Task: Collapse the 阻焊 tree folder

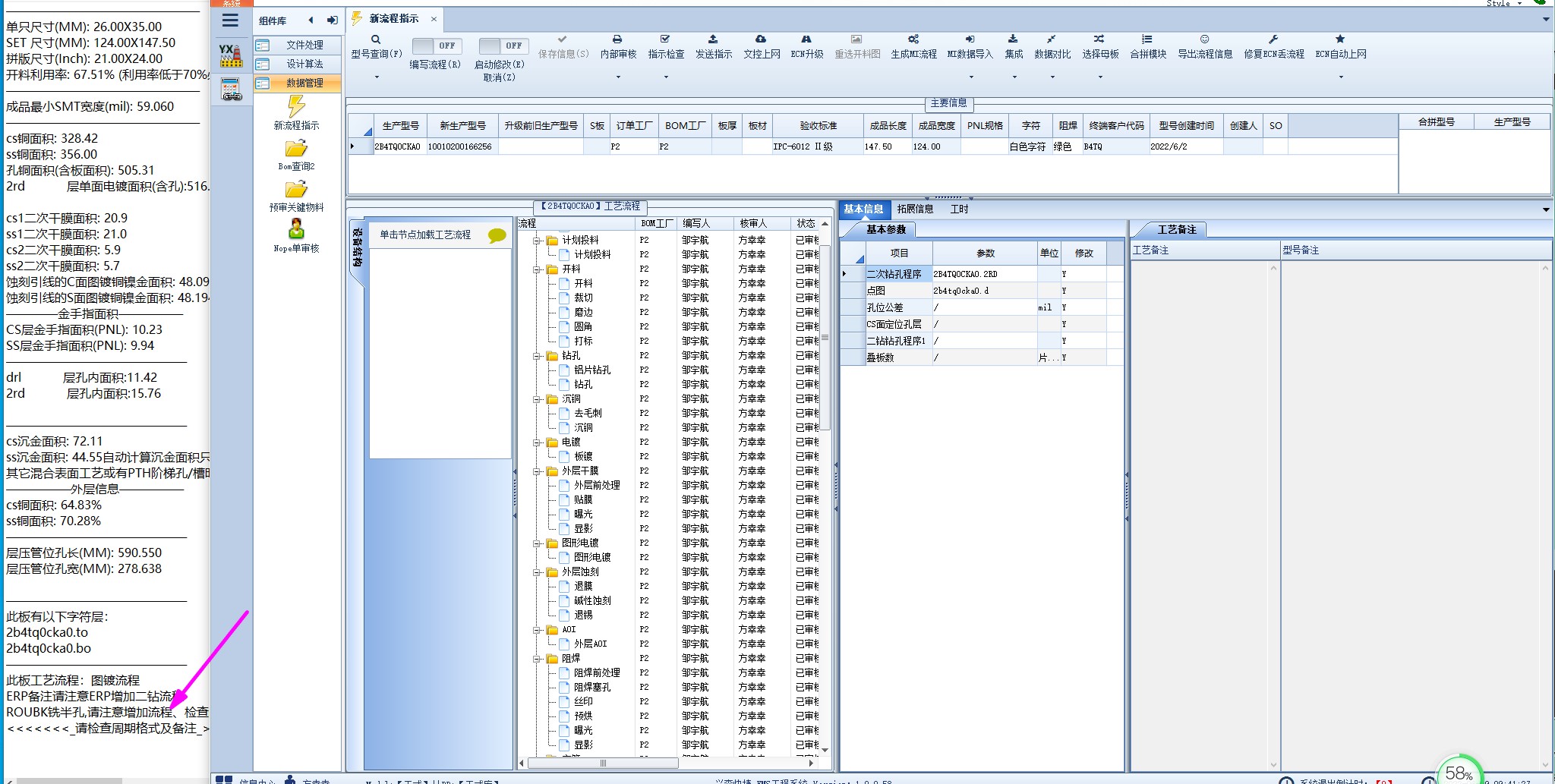Action: point(537,659)
